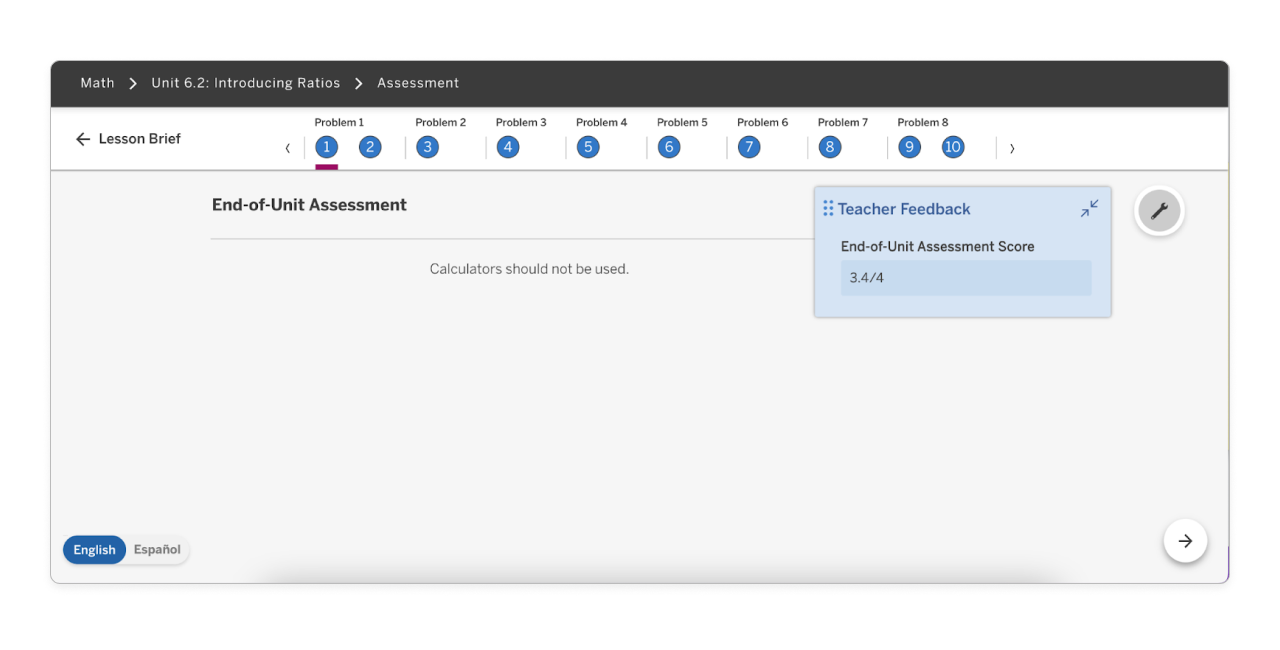Grab the Teacher Feedback drag handle
This screenshot has height=650, width=1280.
click(x=828, y=208)
